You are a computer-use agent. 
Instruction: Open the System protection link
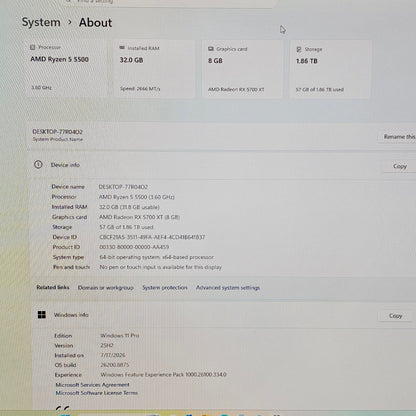[165, 287]
